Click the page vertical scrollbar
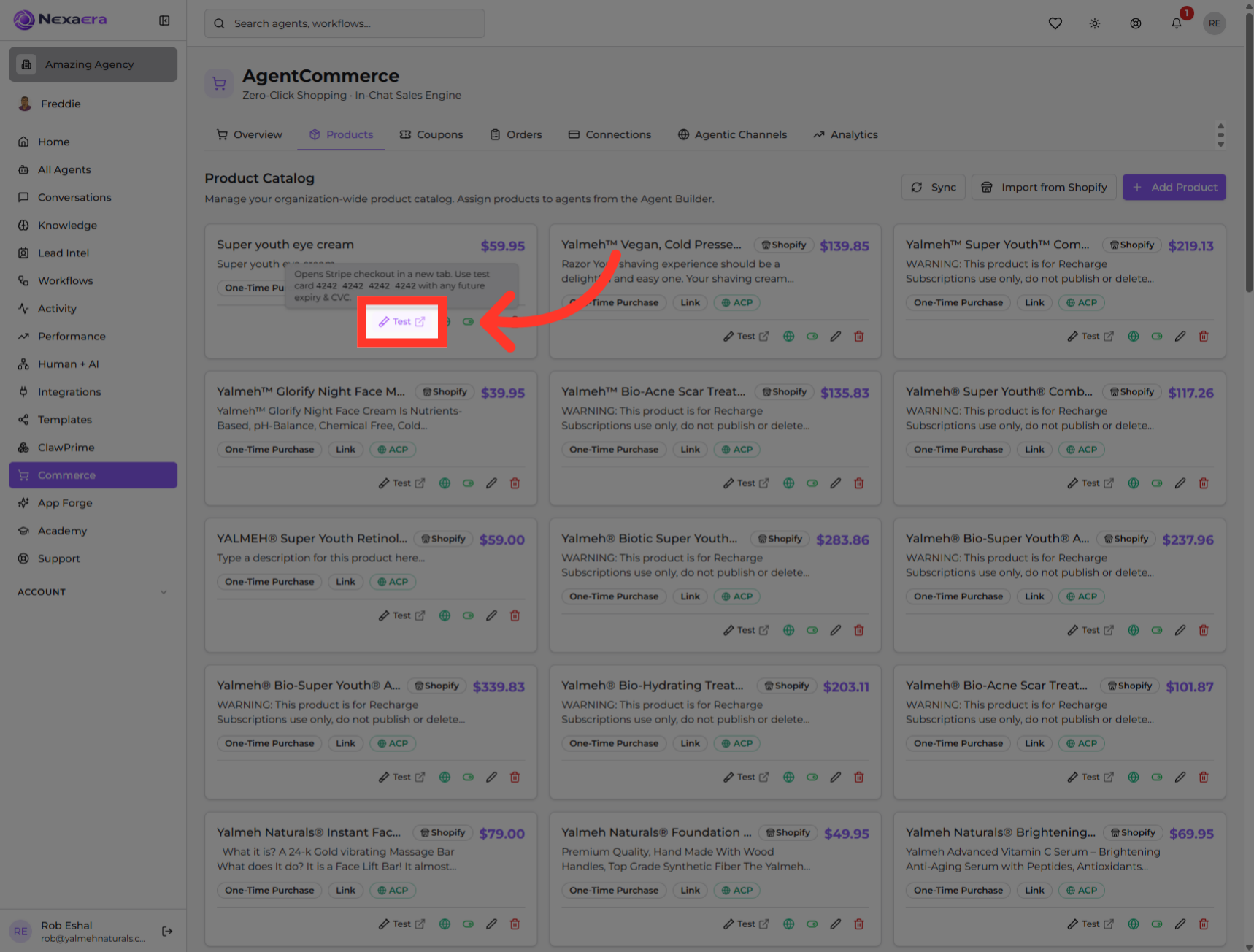1254x952 pixels. [x=1249, y=153]
